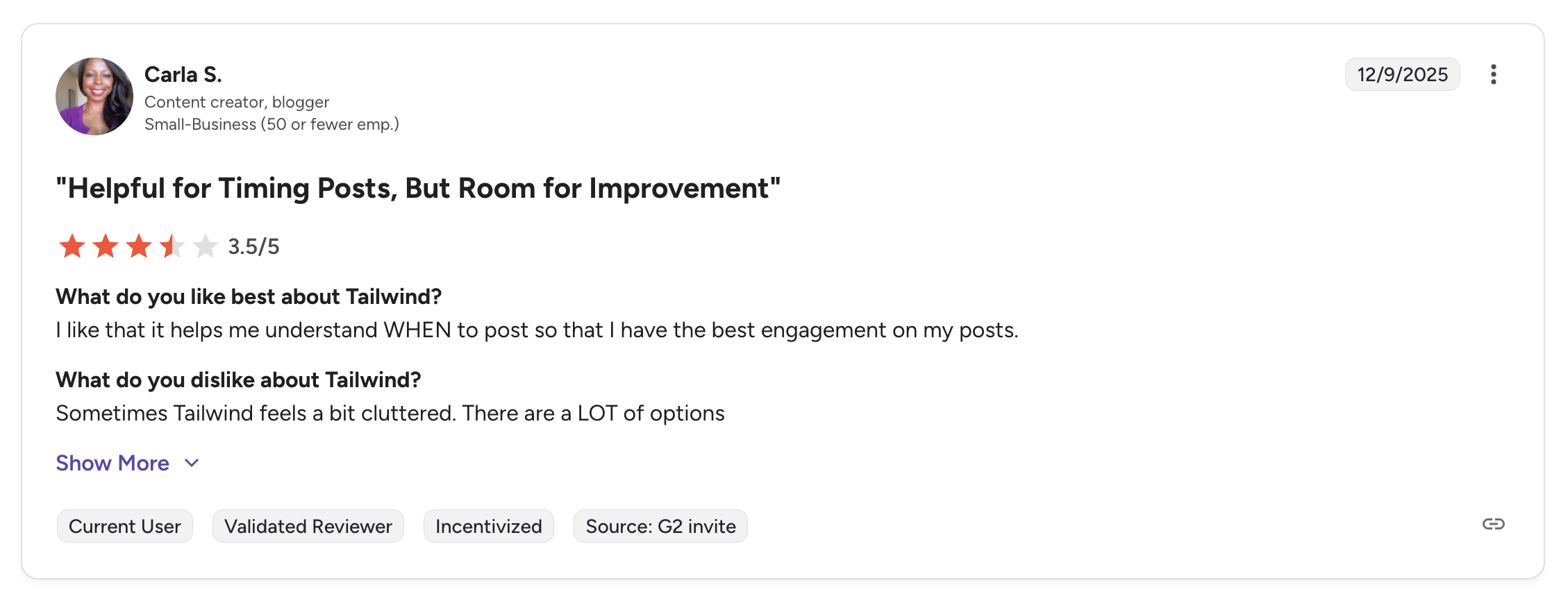Click the second red star icon
Image resolution: width=1568 pixels, height=594 pixels.
[105, 246]
